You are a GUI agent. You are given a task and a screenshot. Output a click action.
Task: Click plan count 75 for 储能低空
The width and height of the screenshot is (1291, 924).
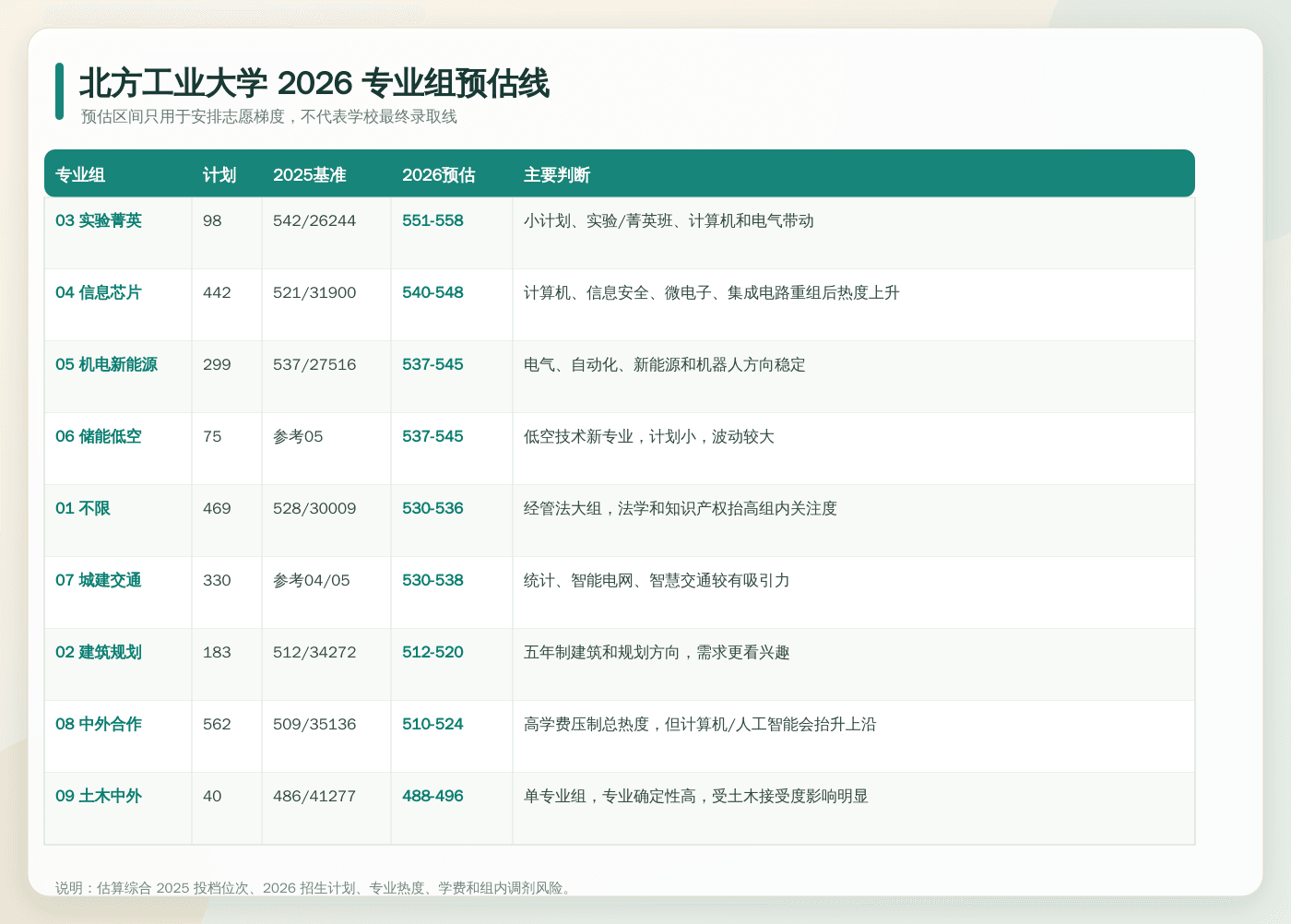[212, 436]
